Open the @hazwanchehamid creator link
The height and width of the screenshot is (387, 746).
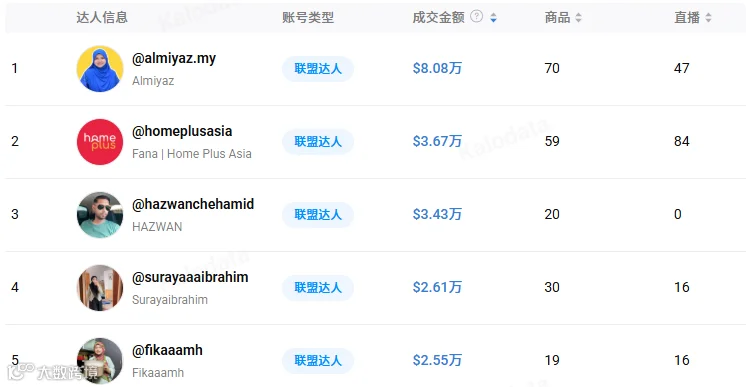click(193, 204)
